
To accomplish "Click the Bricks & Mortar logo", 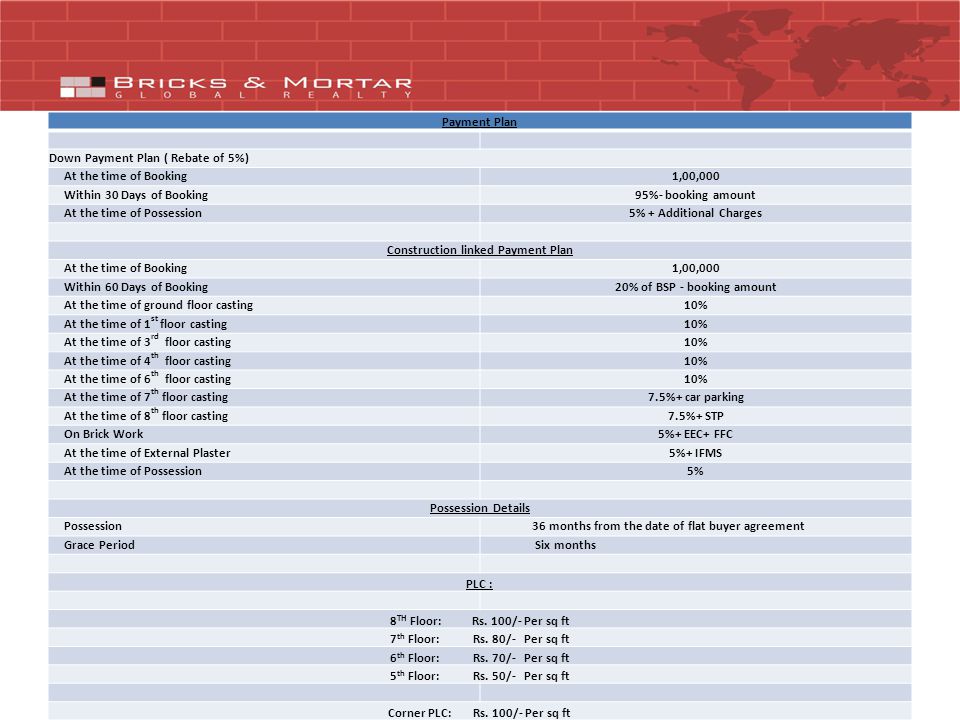I will tap(236, 87).
